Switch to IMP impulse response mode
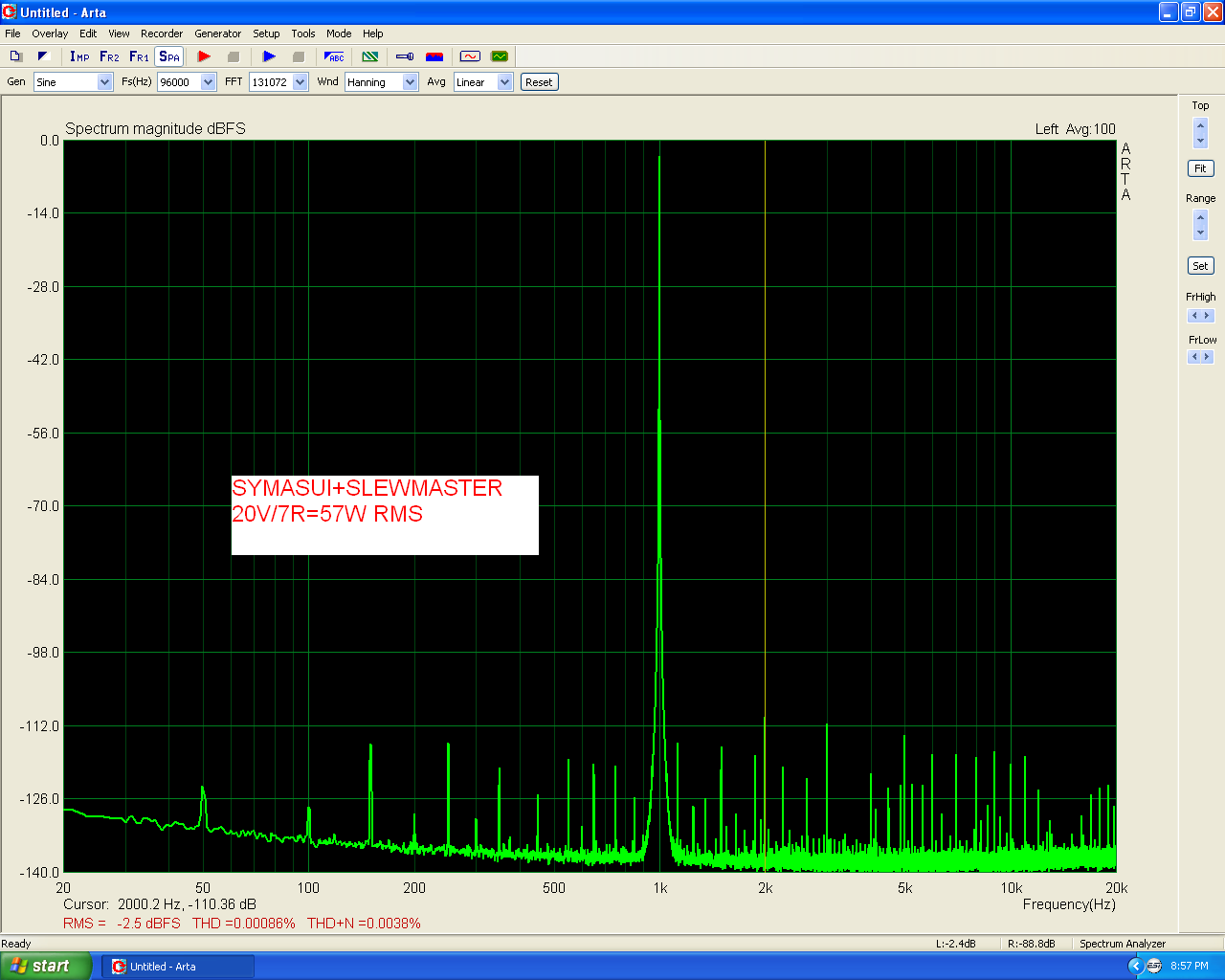 pos(79,56)
